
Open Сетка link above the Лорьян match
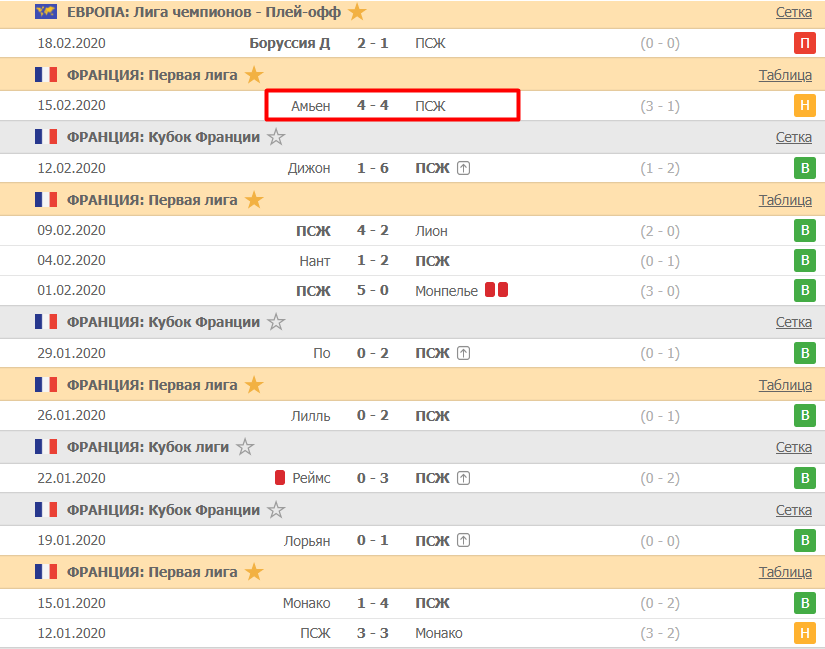click(x=793, y=510)
